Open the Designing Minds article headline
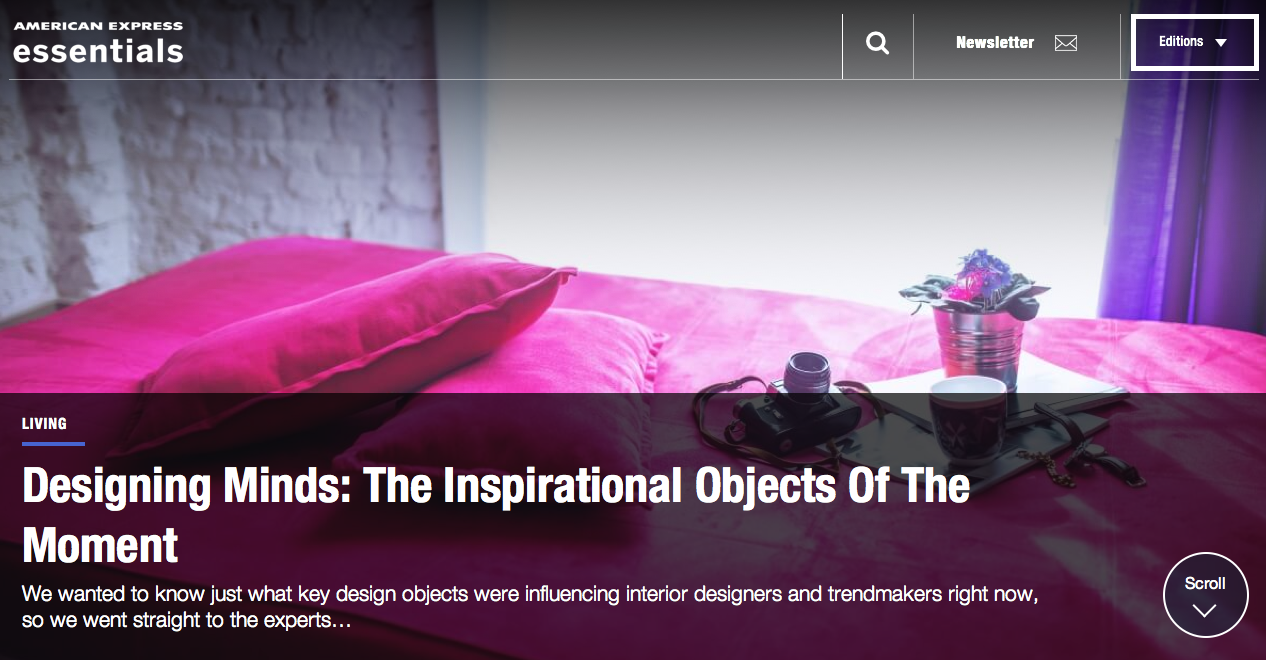The width and height of the screenshot is (1266, 660). coord(496,516)
